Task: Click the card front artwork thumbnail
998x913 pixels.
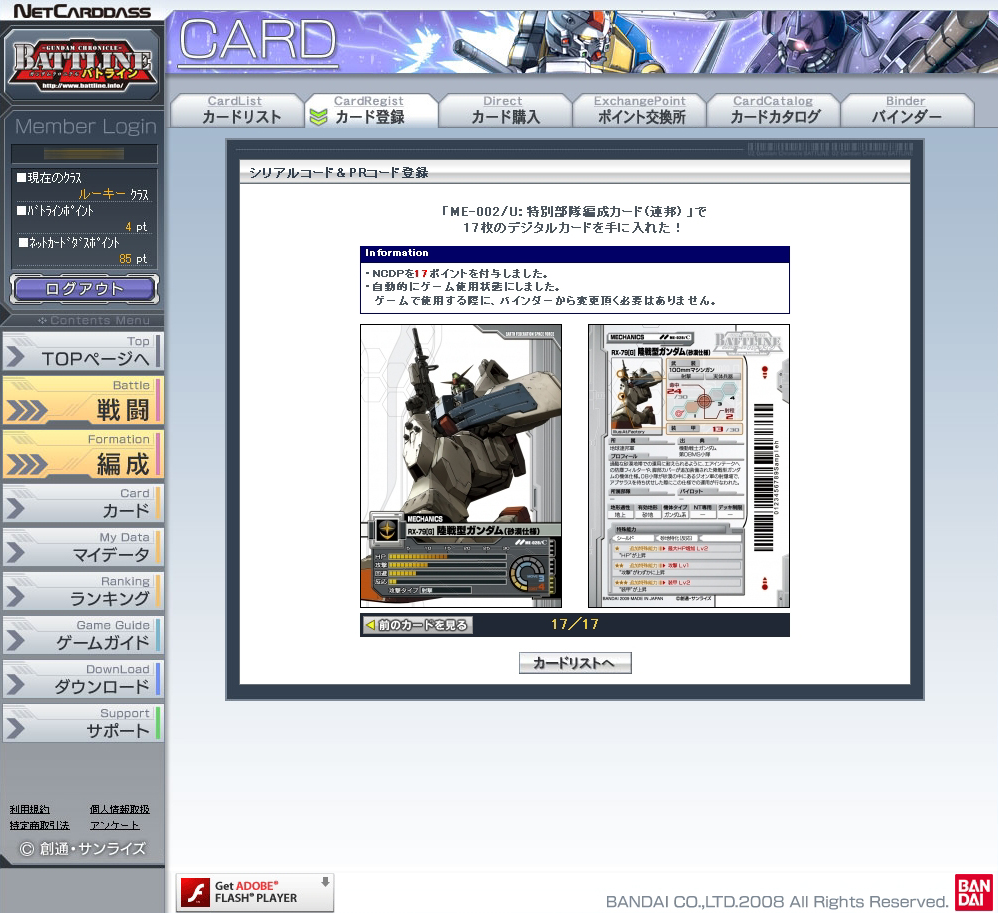Action: click(x=461, y=466)
